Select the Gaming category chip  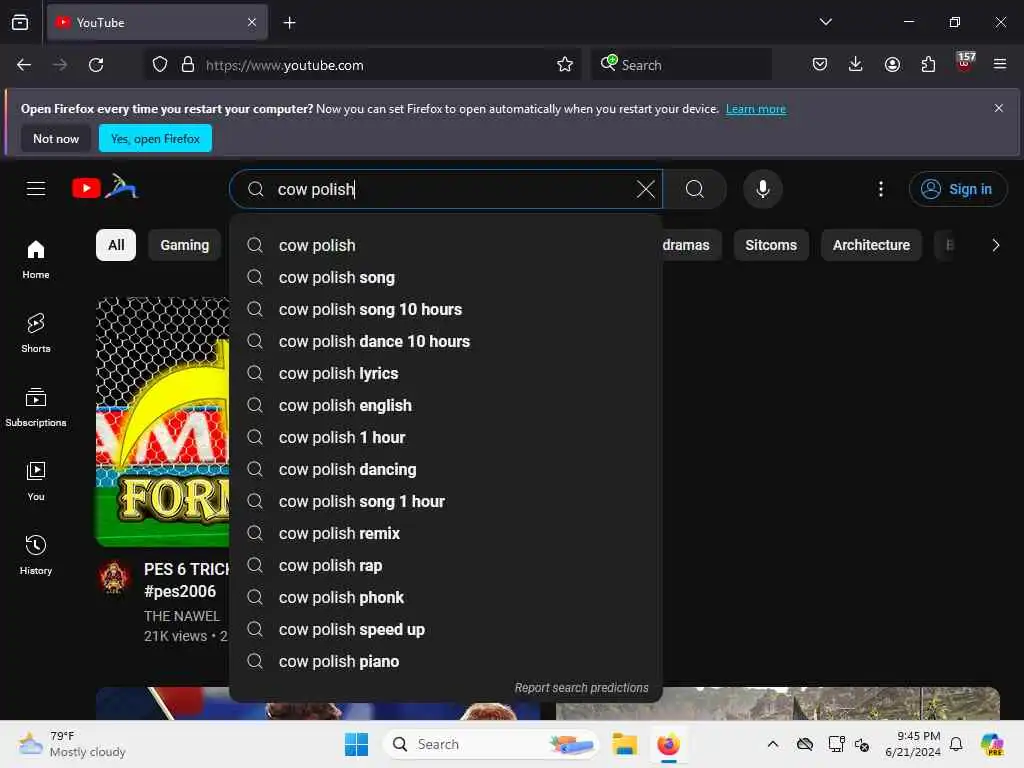tap(185, 245)
